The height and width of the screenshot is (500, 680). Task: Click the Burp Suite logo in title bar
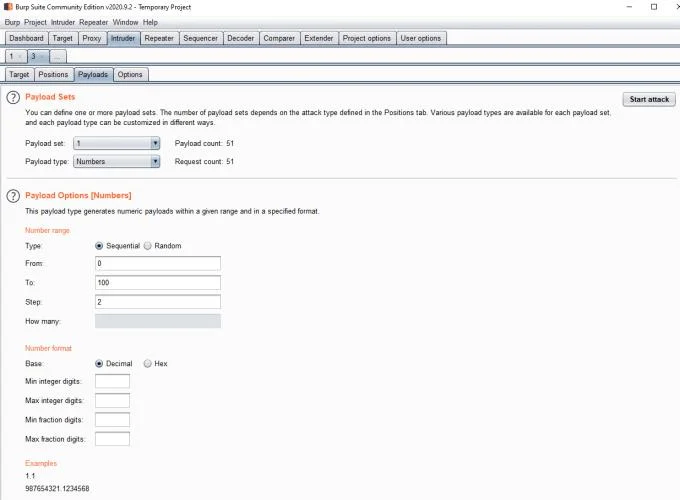(8, 7)
